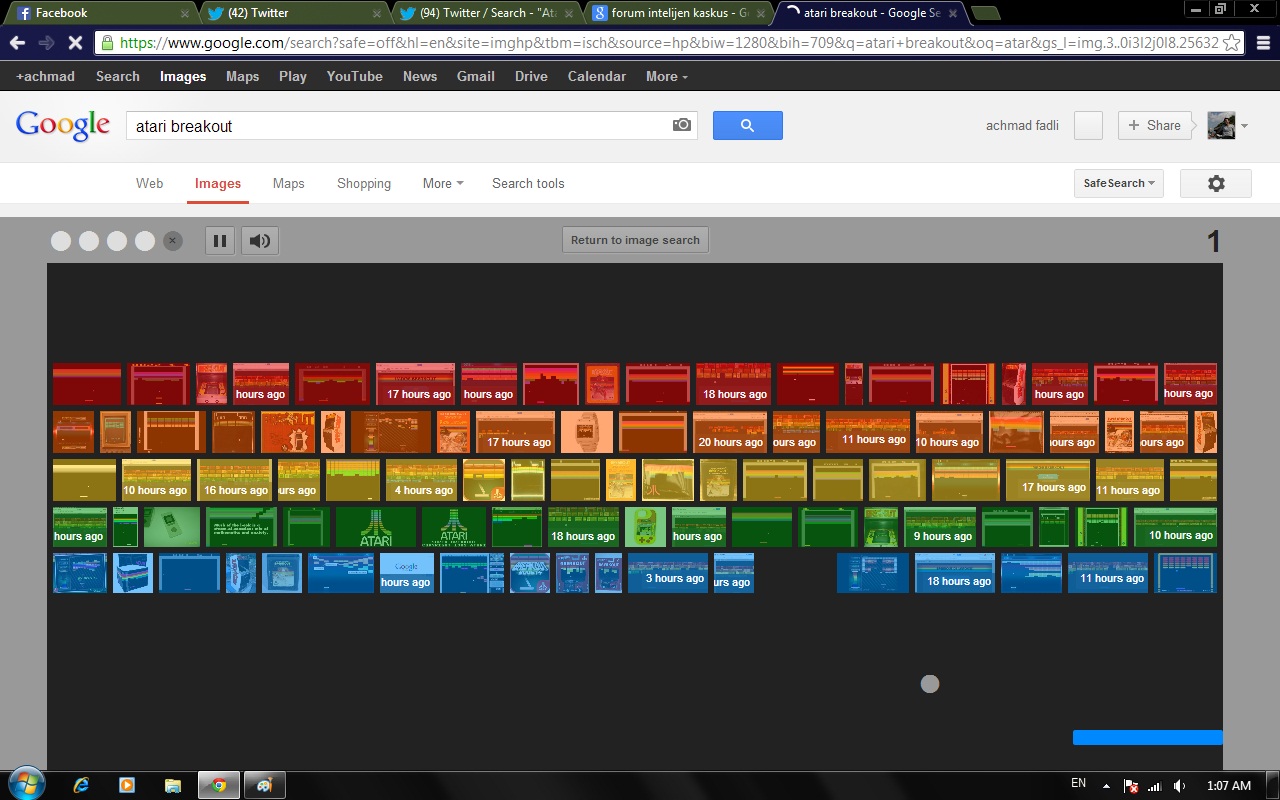Go back with Chrome's back arrow
The width and height of the screenshot is (1280, 800).
[x=17, y=43]
